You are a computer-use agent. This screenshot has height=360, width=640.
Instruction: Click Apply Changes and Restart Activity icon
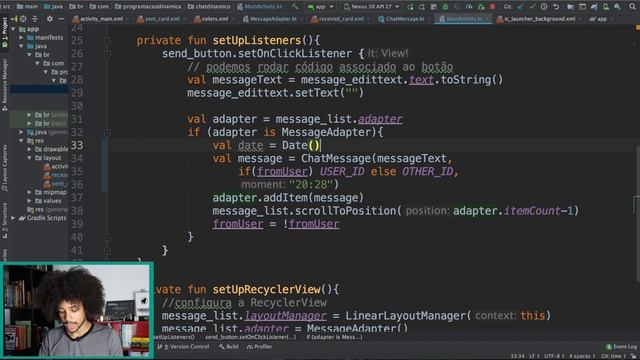click(421, 7)
